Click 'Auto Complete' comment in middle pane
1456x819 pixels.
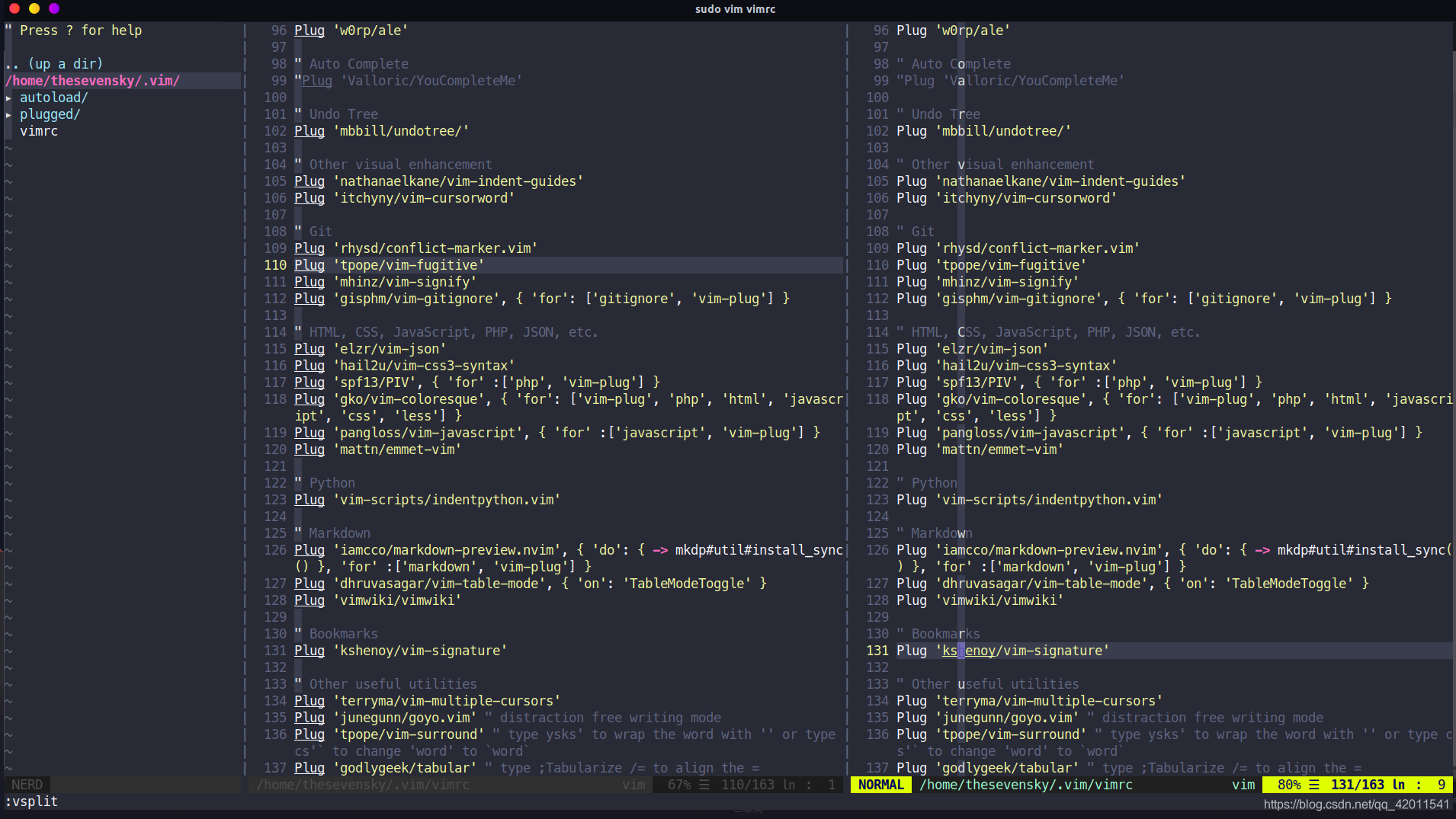coord(359,64)
